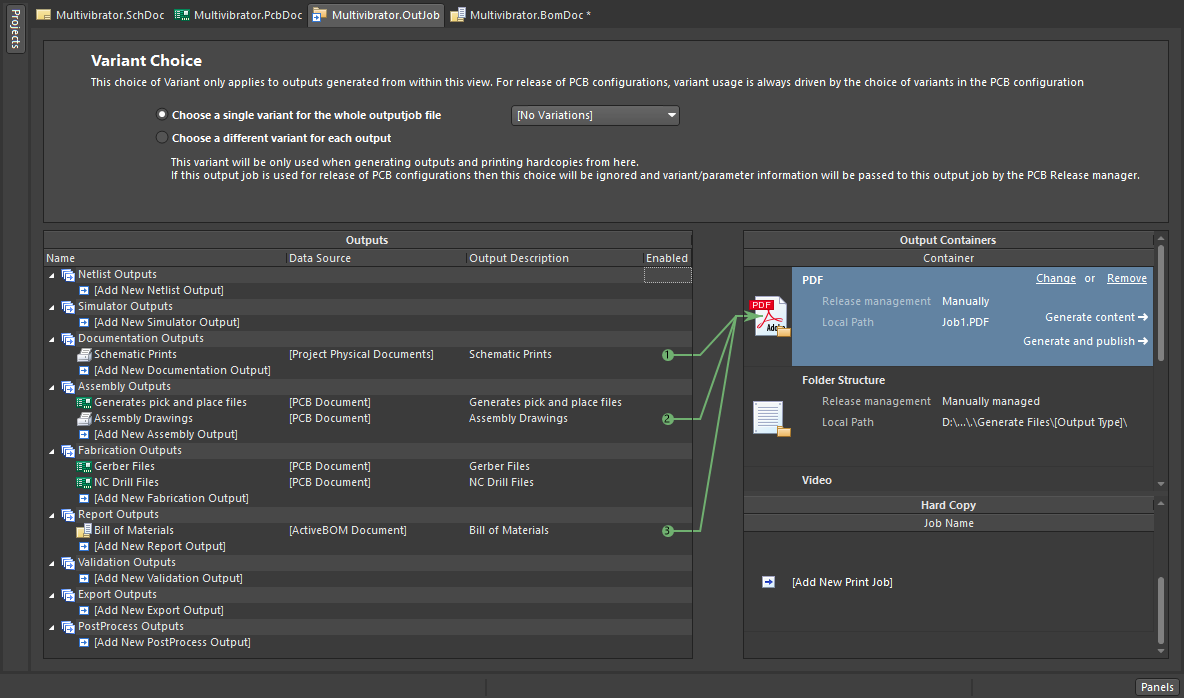Click the Gerber Files output icon

tap(85, 466)
